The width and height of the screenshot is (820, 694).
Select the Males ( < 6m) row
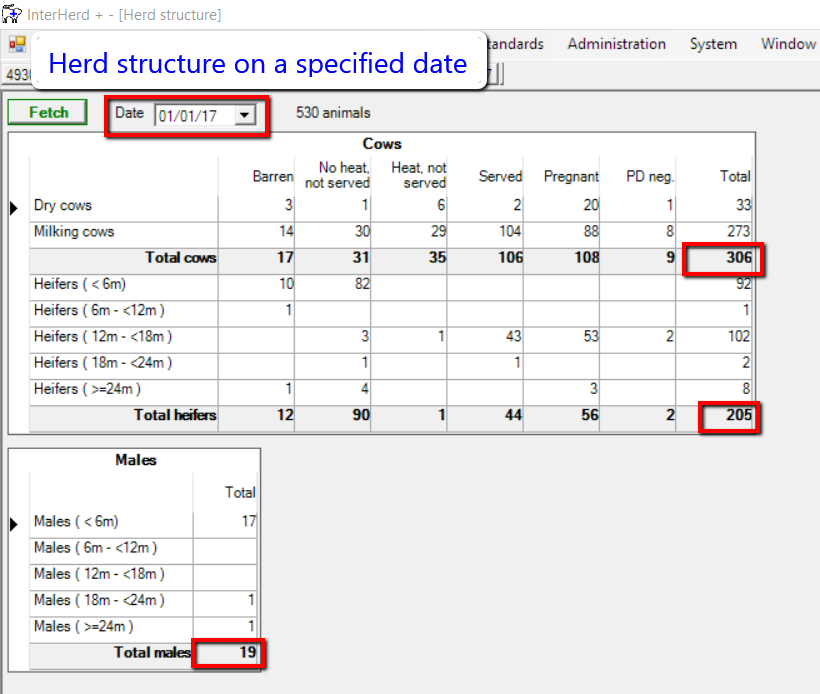point(76,522)
